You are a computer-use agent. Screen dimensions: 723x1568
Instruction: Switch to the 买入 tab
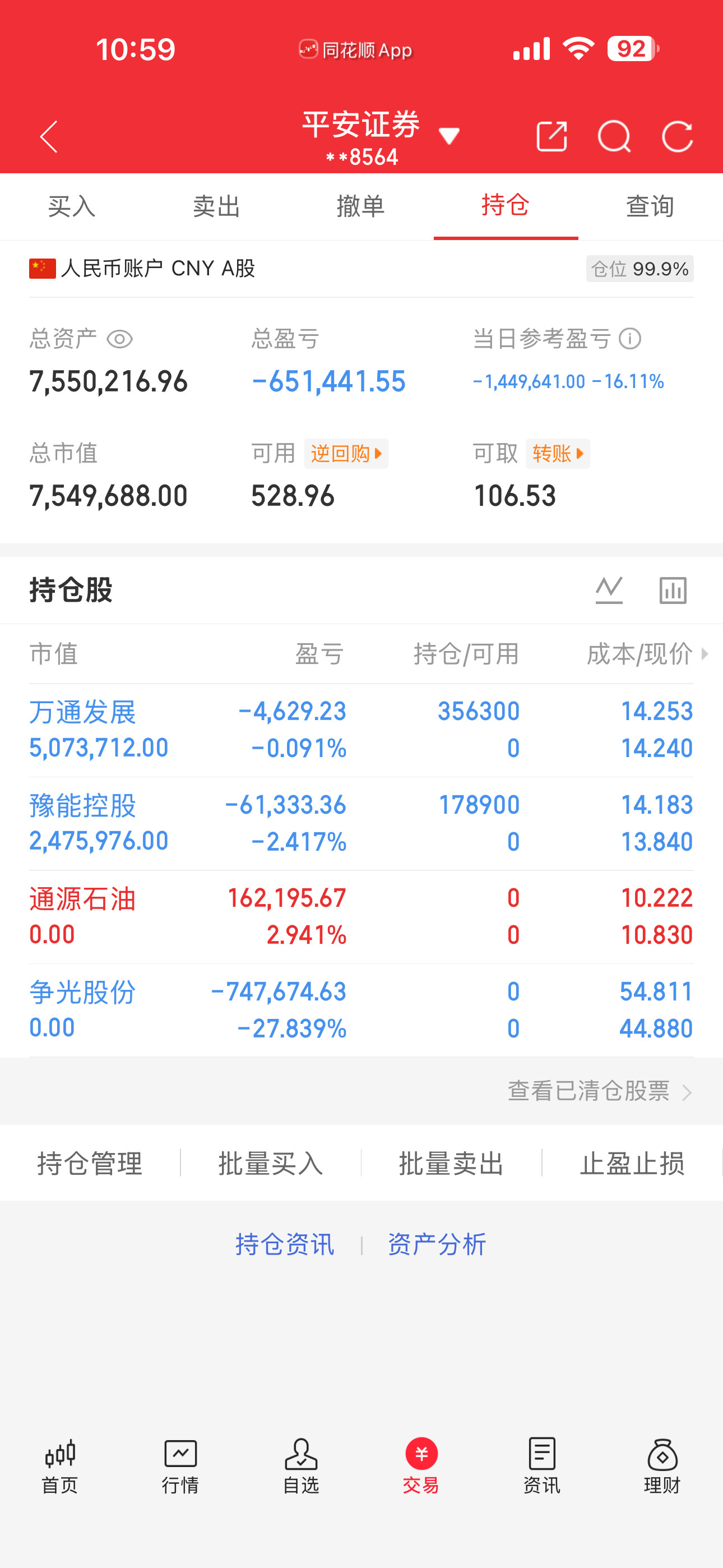[x=72, y=206]
